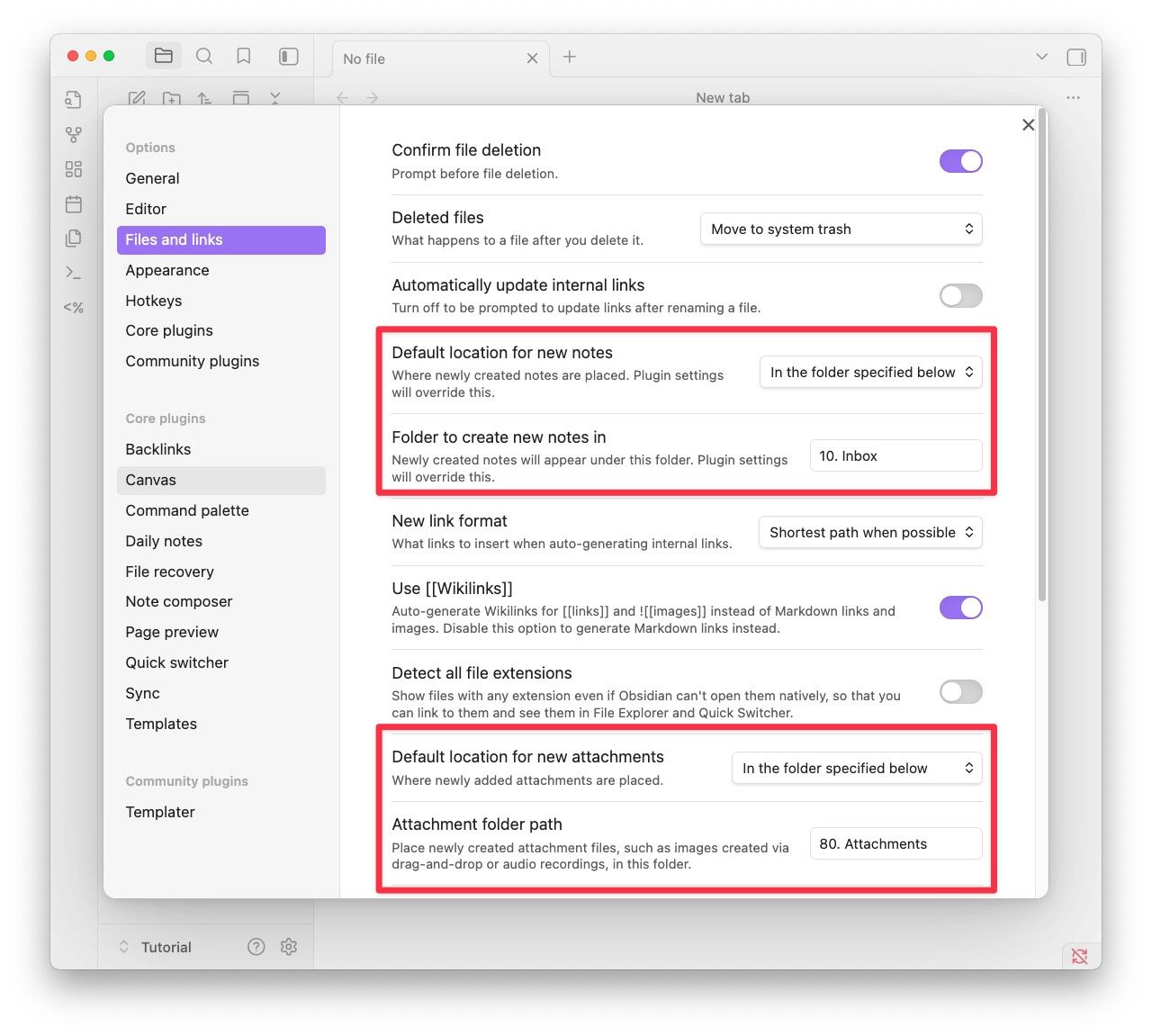Select General settings section
The width and height of the screenshot is (1152, 1036).
(221, 178)
